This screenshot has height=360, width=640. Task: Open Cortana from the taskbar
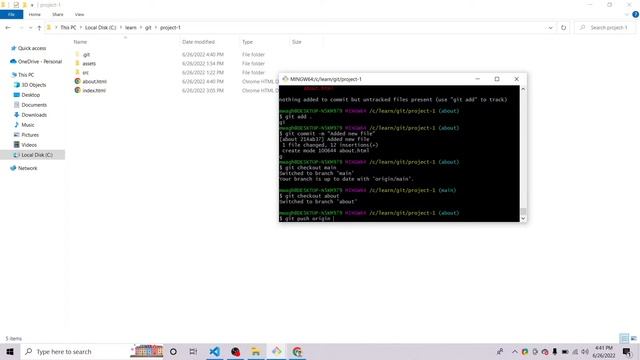pyautogui.click(x=173, y=352)
